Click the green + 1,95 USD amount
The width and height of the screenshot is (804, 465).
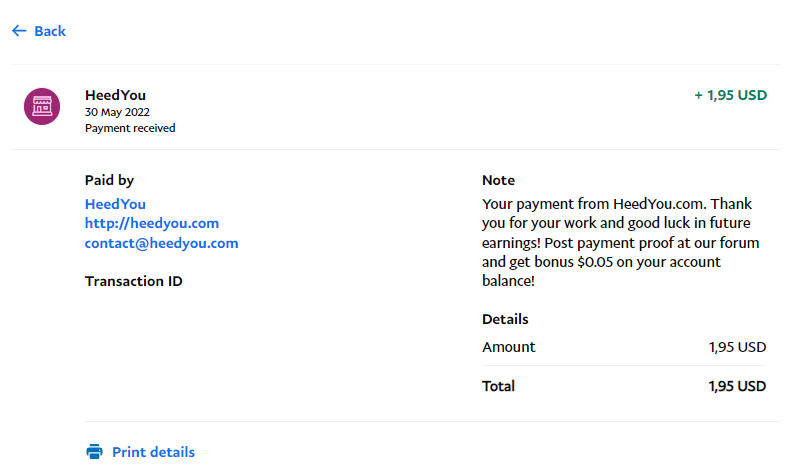731,95
